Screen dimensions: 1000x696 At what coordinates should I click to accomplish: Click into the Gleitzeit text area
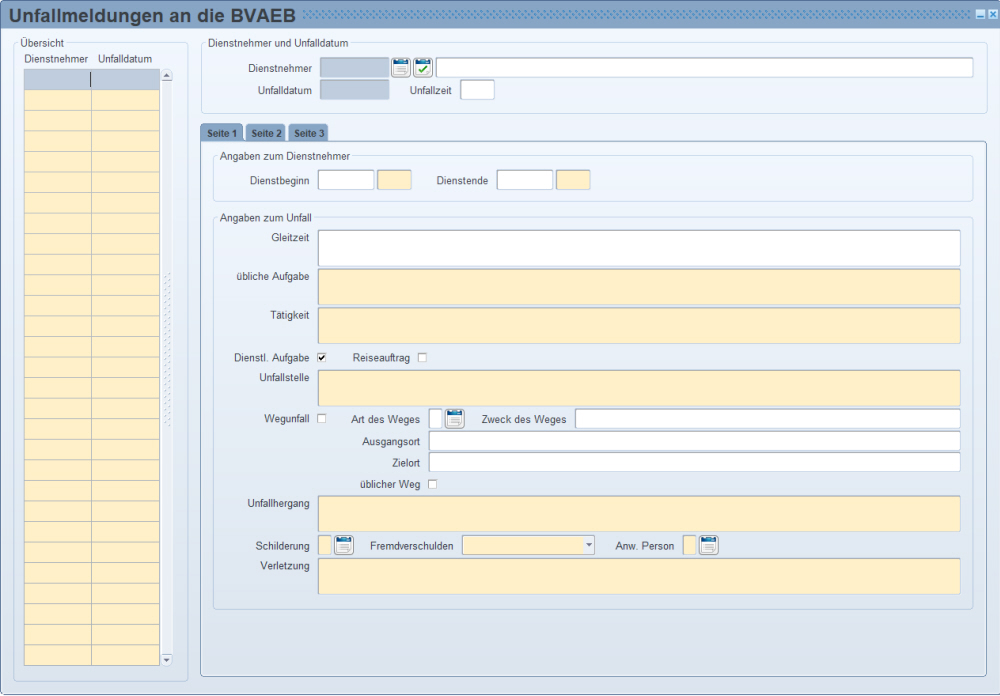coord(639,248)
